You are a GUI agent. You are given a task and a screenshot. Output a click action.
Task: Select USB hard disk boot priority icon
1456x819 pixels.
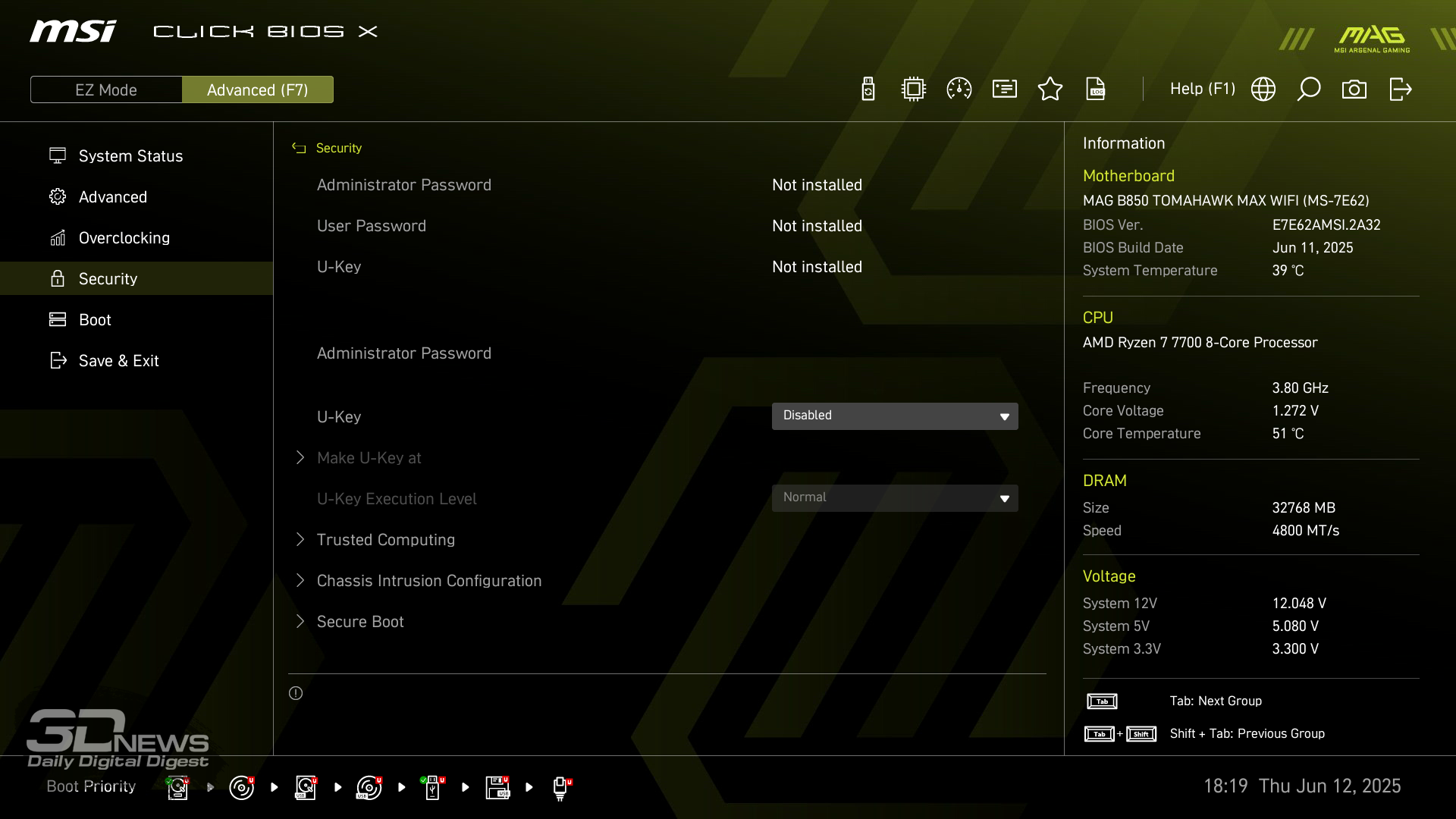pos(306,788)
